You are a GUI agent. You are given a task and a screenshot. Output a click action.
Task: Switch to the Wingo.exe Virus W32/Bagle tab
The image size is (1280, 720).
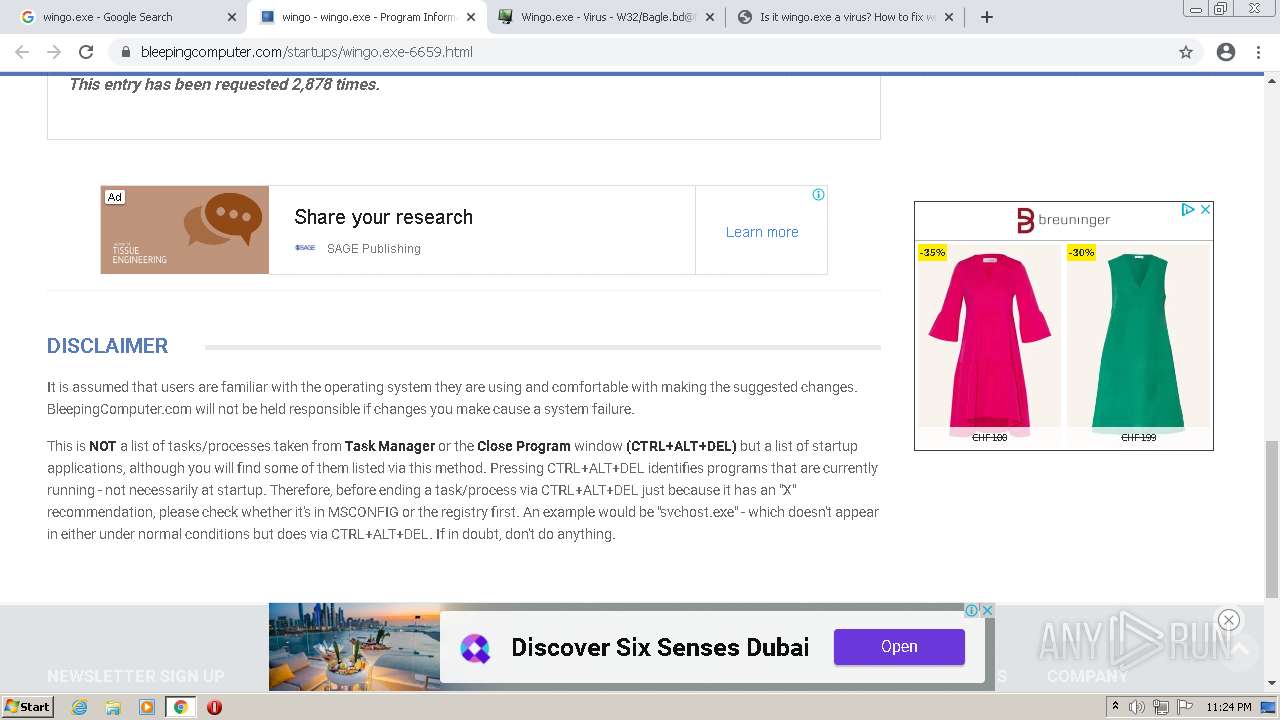[607, 17]
